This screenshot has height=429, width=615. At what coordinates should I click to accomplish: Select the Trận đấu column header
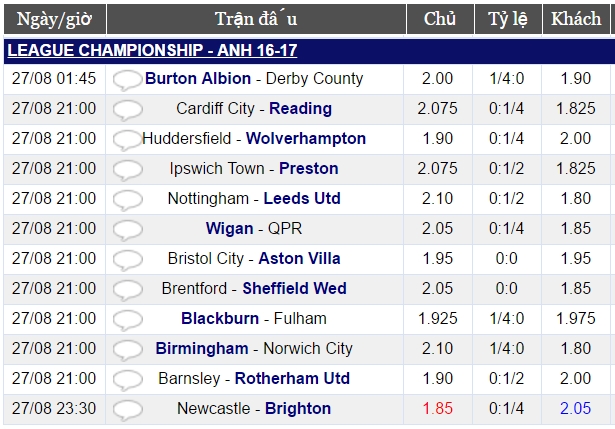click(x=256, y=19)
